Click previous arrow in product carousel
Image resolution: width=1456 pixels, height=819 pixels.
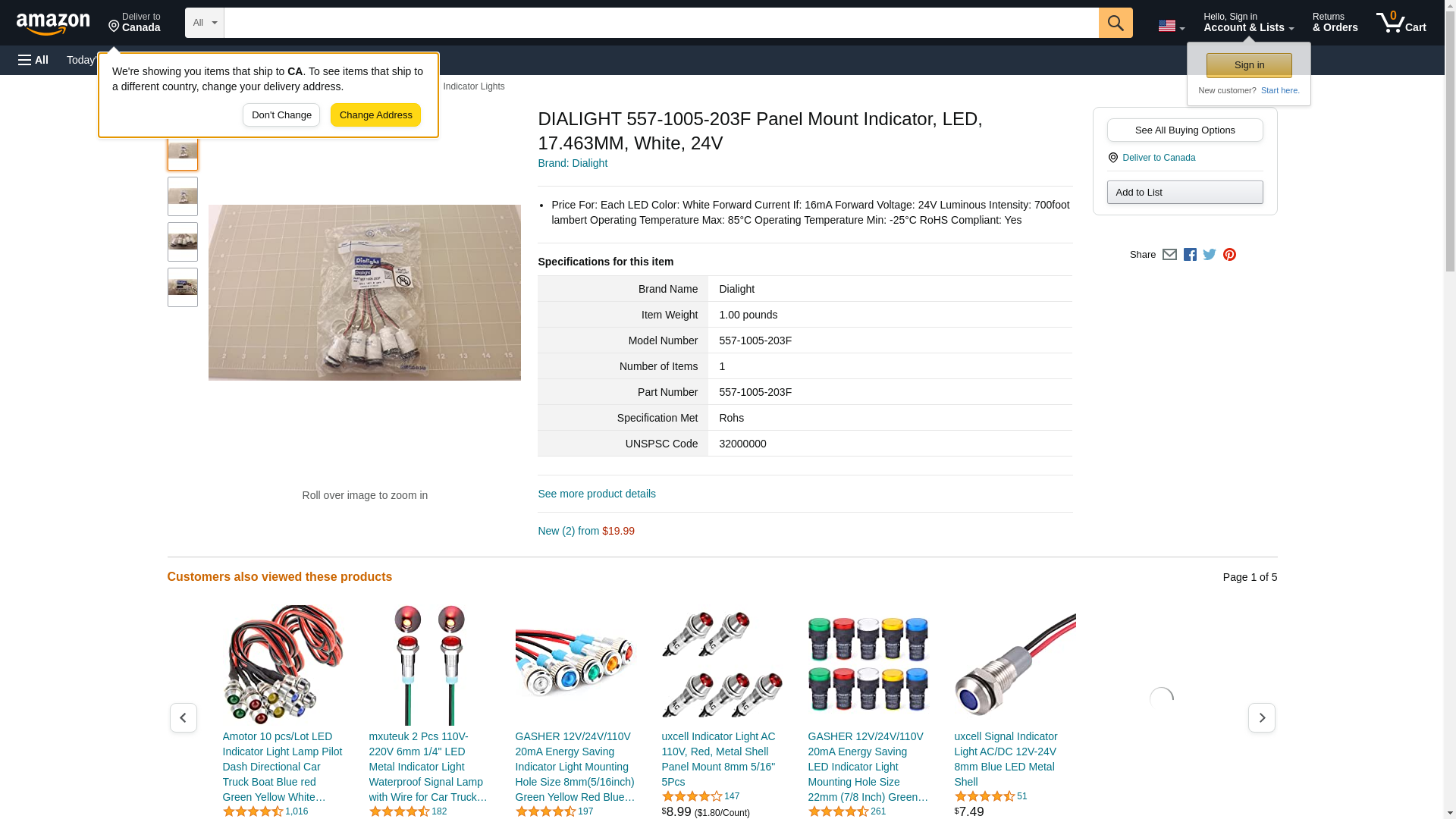[183, 717]
